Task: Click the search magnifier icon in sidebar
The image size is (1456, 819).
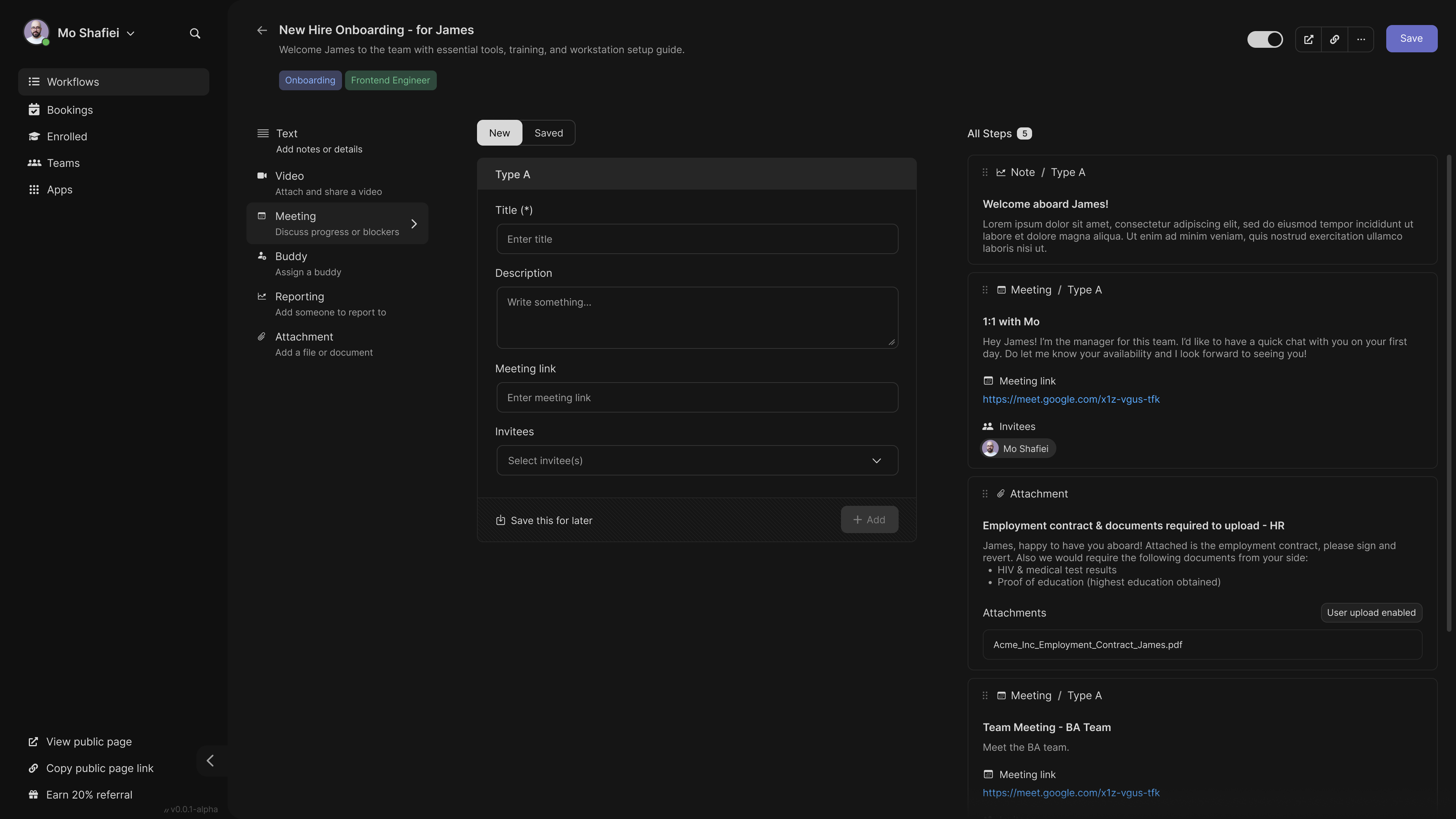Action: pos(195,33)
